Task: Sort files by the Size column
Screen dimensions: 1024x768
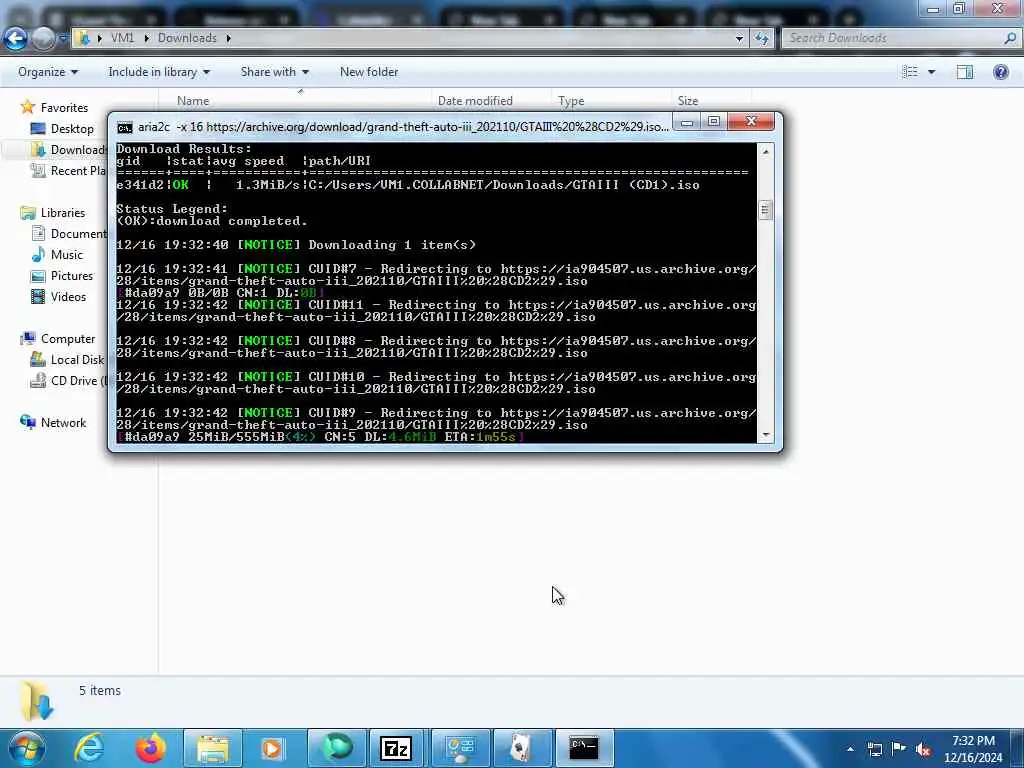Action: [688, 101]
